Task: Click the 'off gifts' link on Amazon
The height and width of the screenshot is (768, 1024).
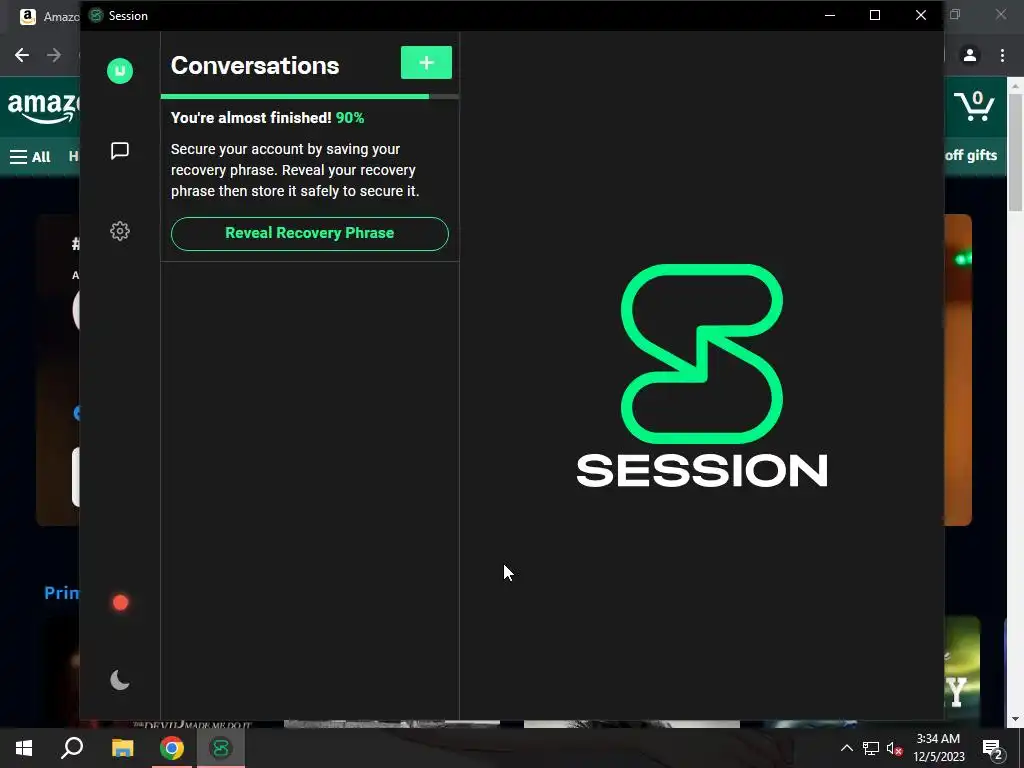Action: [970, 155]
